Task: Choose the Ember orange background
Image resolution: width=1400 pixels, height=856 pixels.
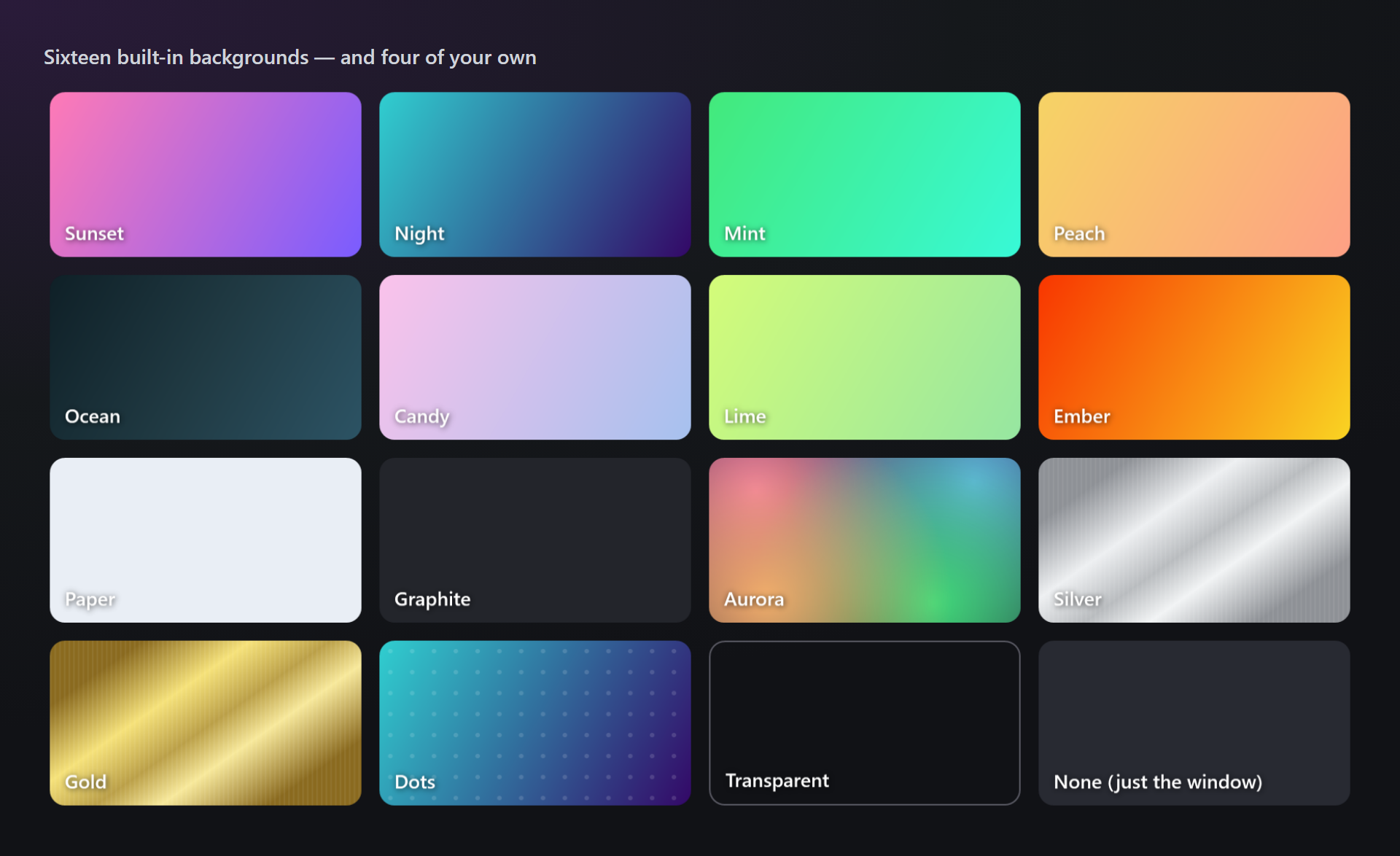Action: 1194,357
